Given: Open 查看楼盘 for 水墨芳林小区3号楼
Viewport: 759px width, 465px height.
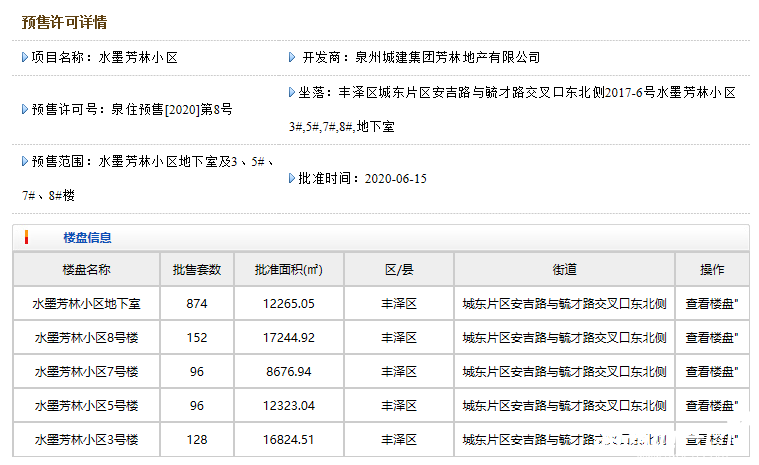Looking at the screenshot, I should (x=712, y=439).
